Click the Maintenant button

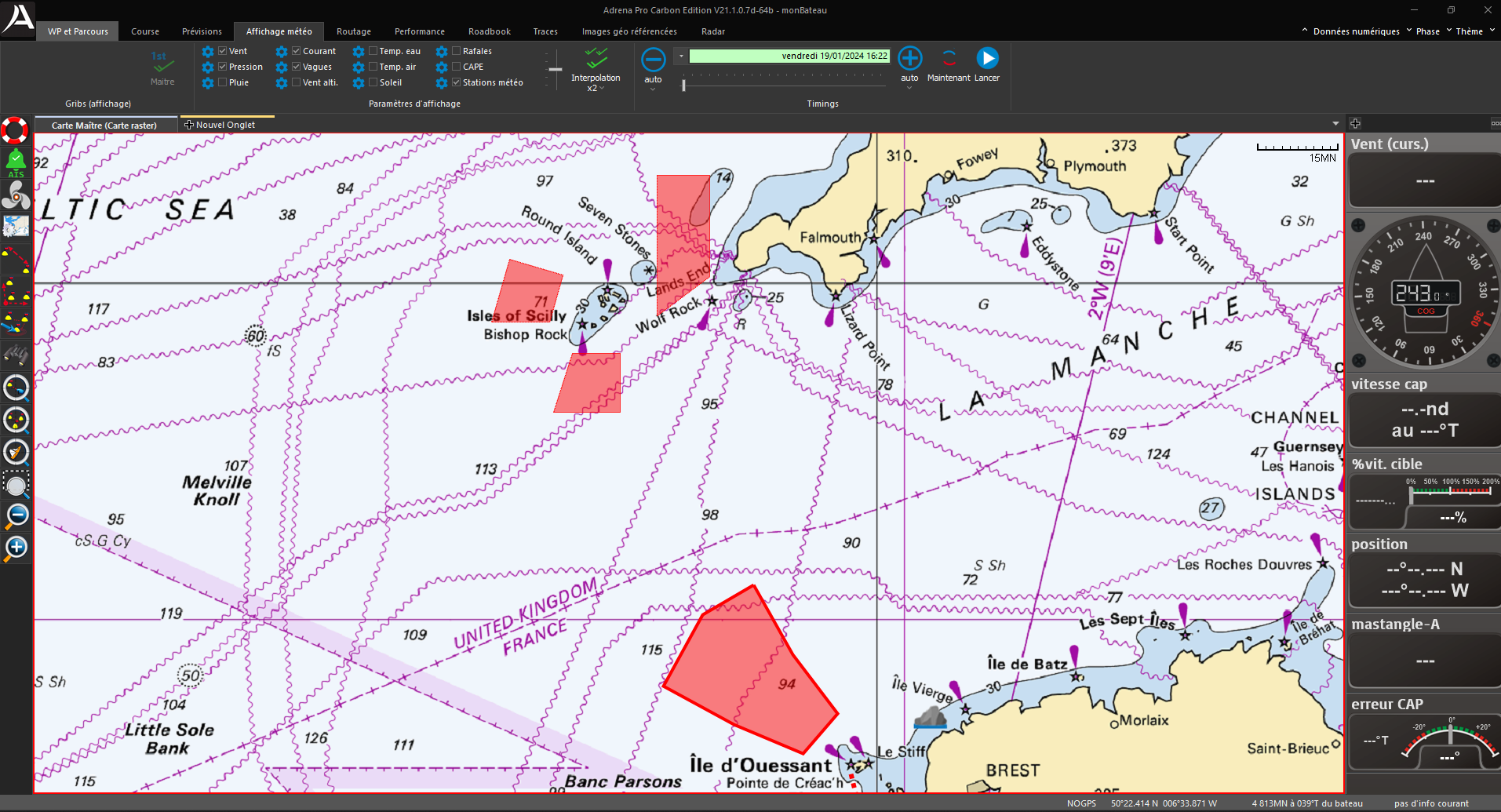pos(949,65)
